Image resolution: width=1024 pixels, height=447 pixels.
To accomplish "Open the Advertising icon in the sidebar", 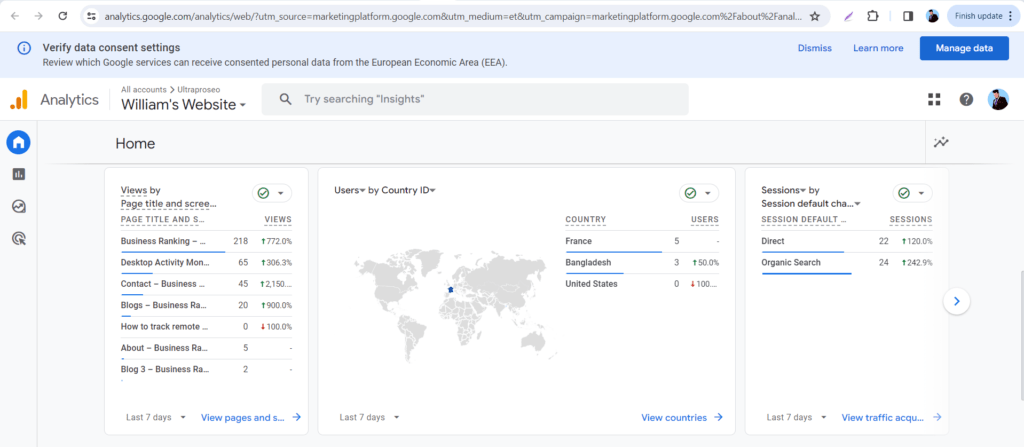I will [x=18, y=239].
